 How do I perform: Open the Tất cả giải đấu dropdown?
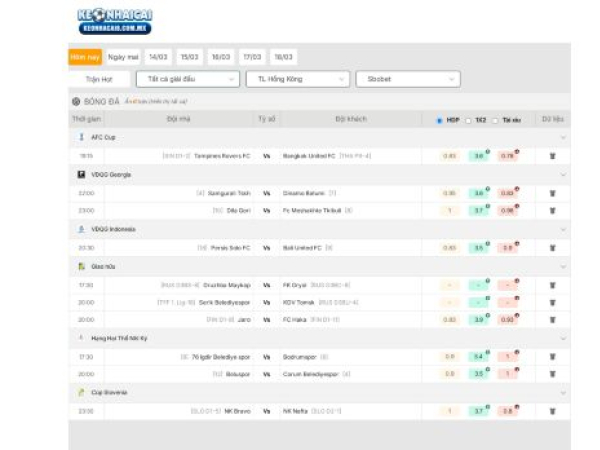pos(188,78)
